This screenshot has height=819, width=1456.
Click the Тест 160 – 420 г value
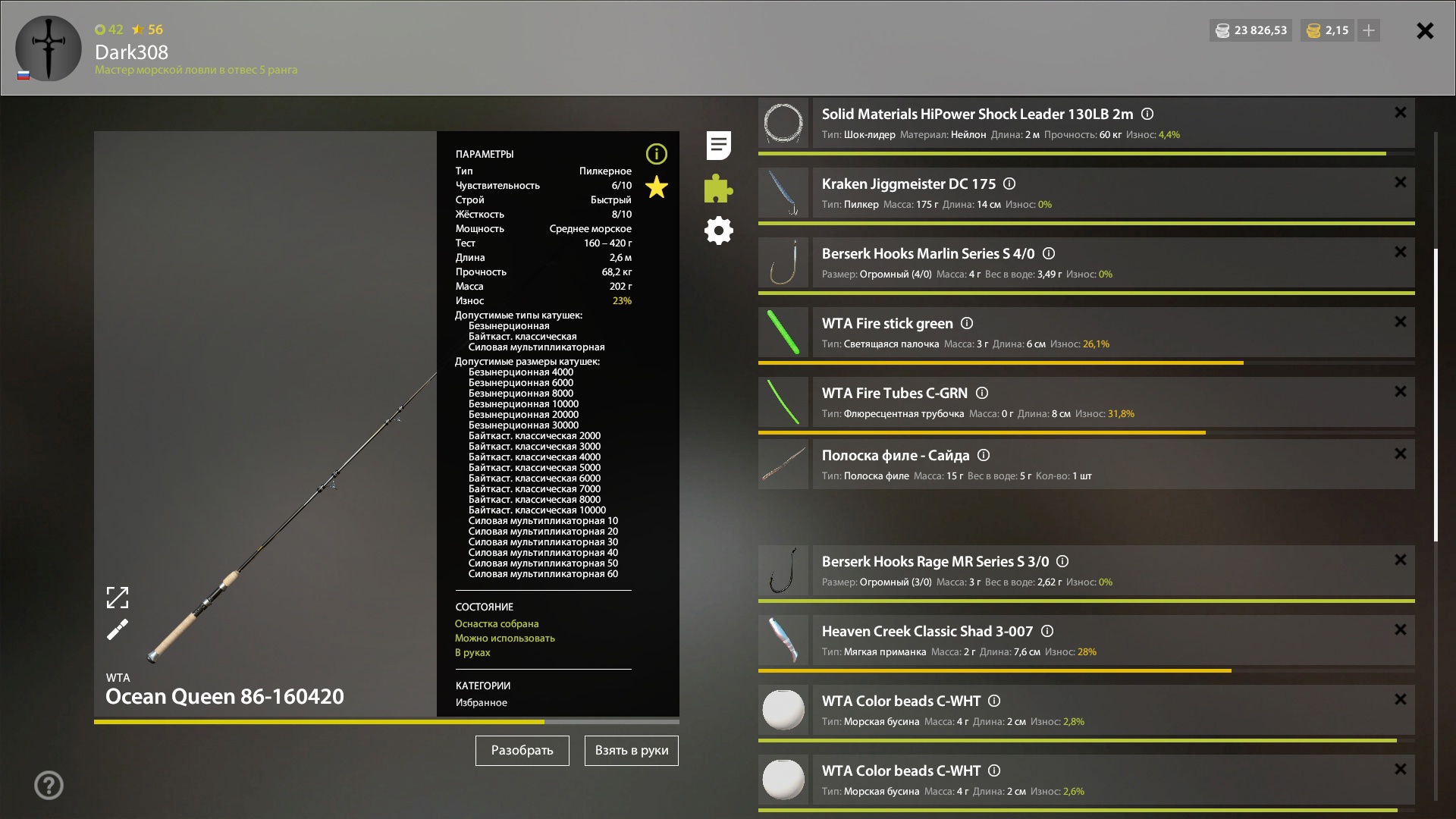coord(607,243)
